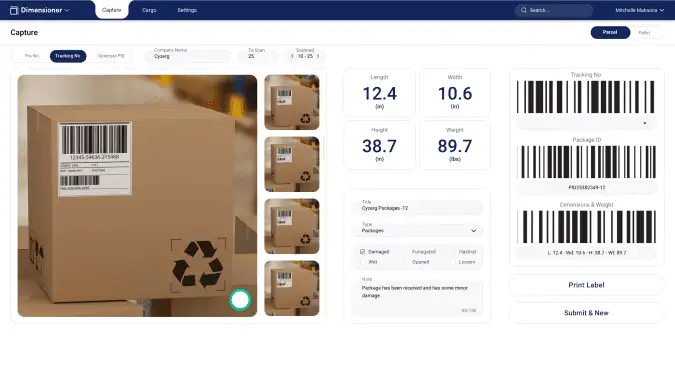Click the Submit & New button
The image size is (675, 373).
(586, 313)
